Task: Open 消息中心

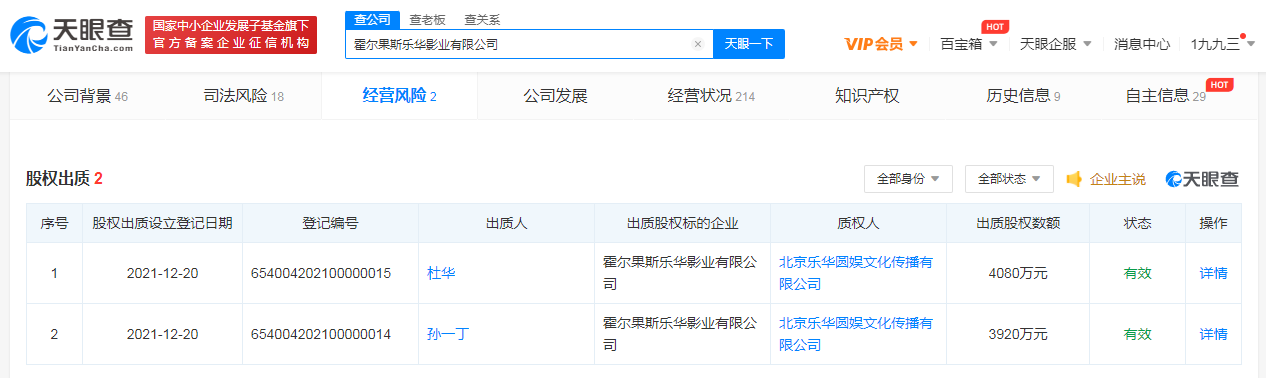Action: 1142,44
